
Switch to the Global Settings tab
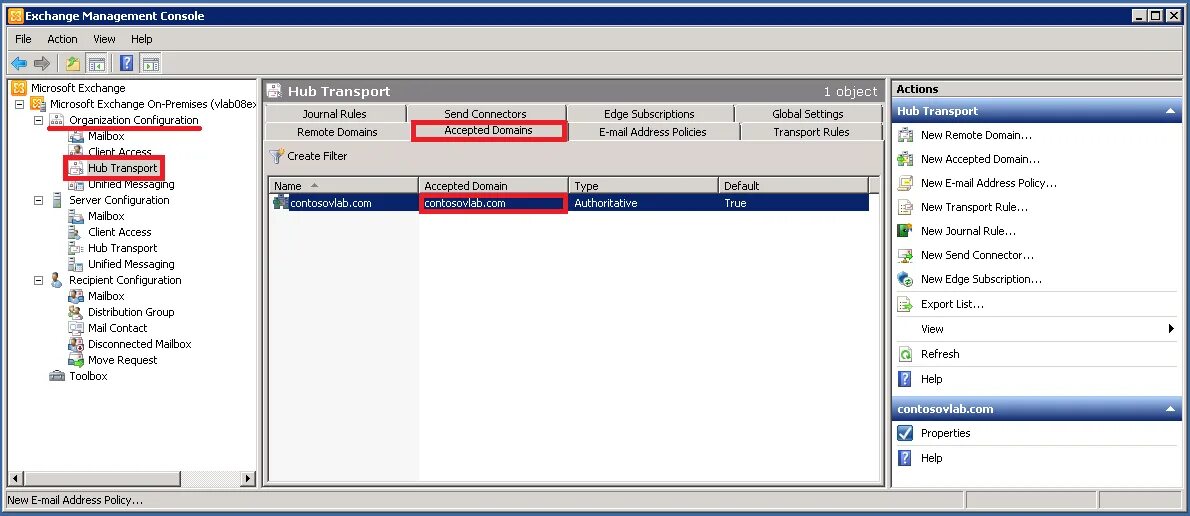pos(808,114)
